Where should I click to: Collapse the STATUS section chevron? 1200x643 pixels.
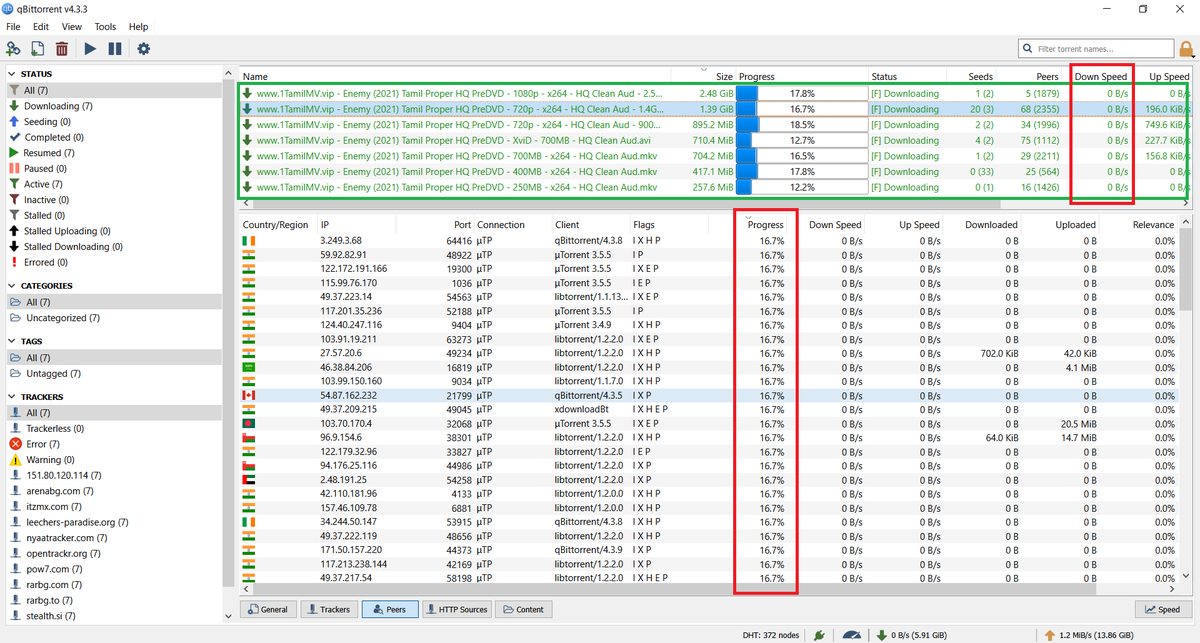(12, 74)
